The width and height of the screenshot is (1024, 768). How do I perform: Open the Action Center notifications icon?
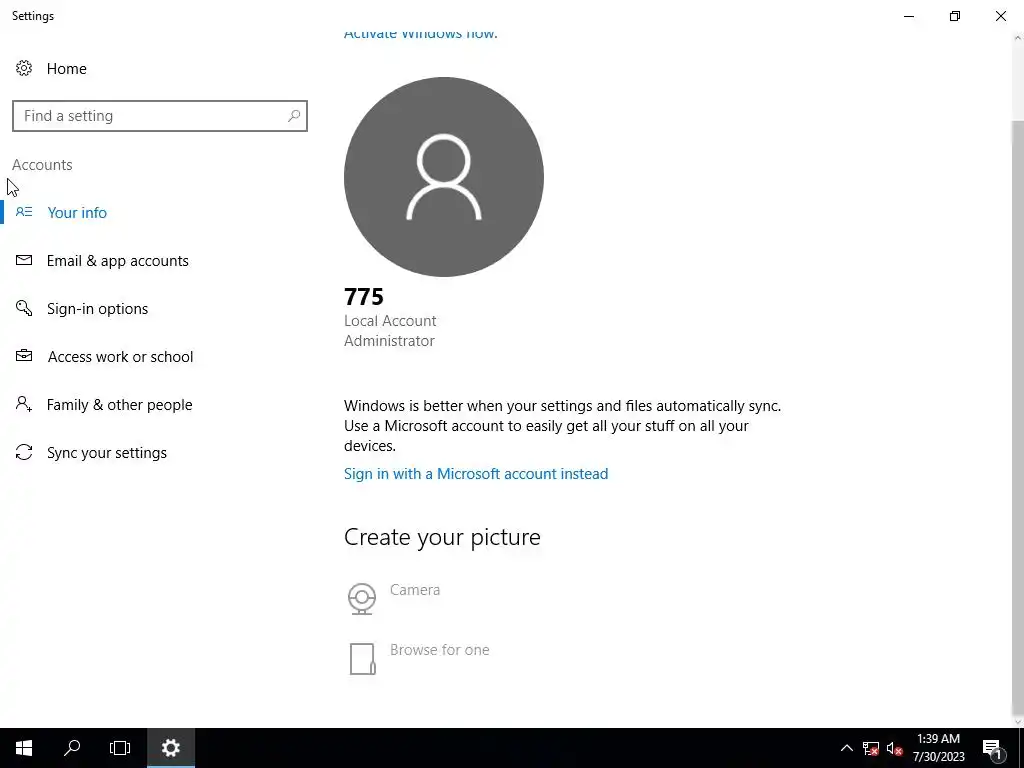tap(992, 748)
